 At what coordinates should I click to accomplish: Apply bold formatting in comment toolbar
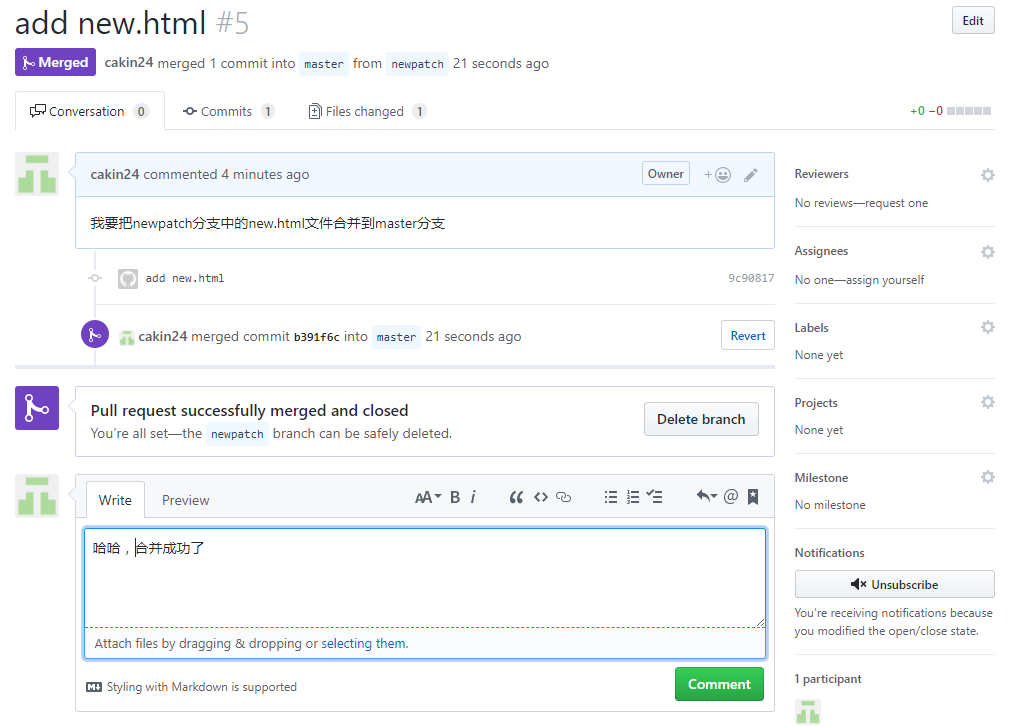pos(455,497)
